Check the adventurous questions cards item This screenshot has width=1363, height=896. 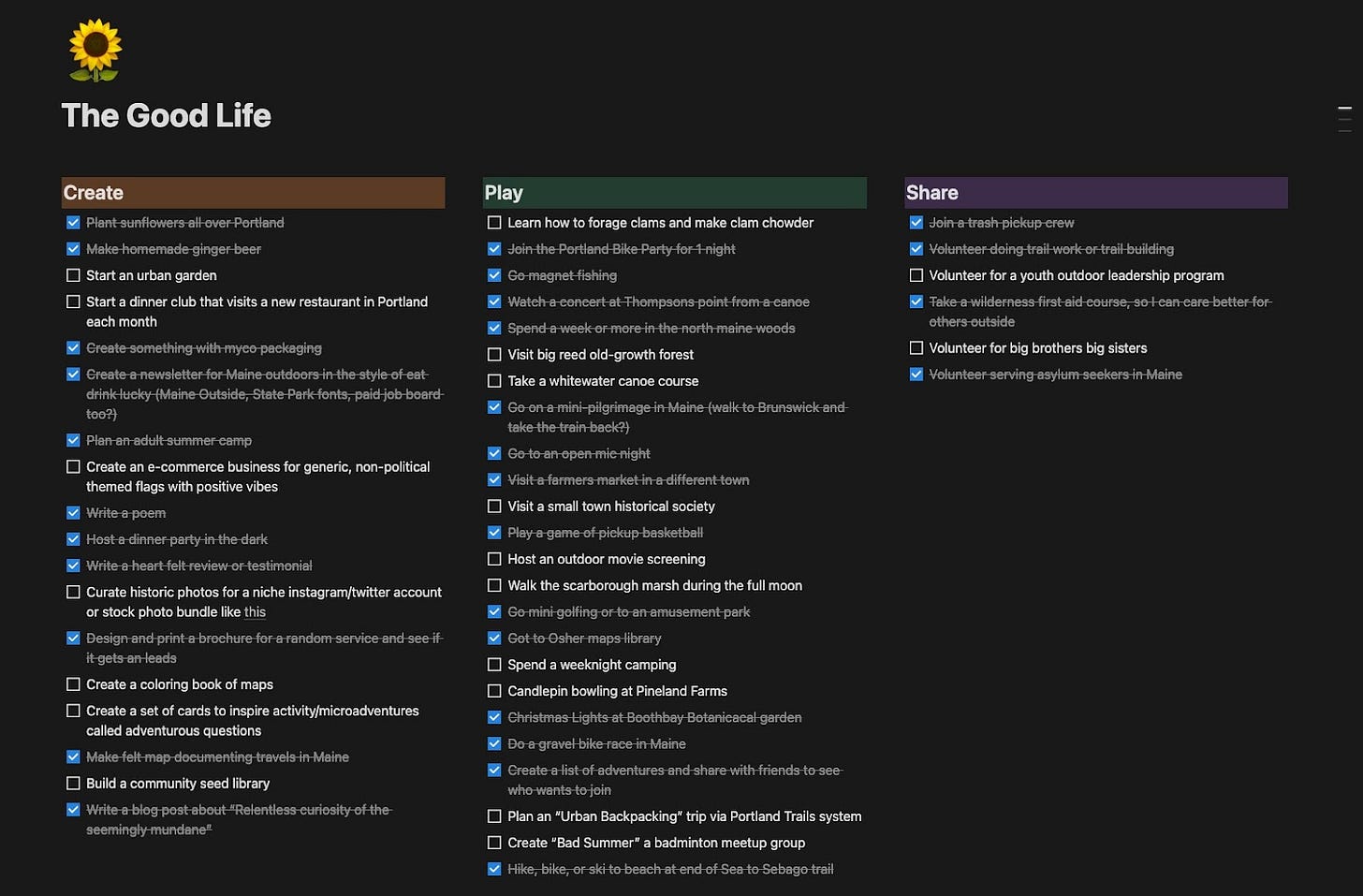point(73,711)
